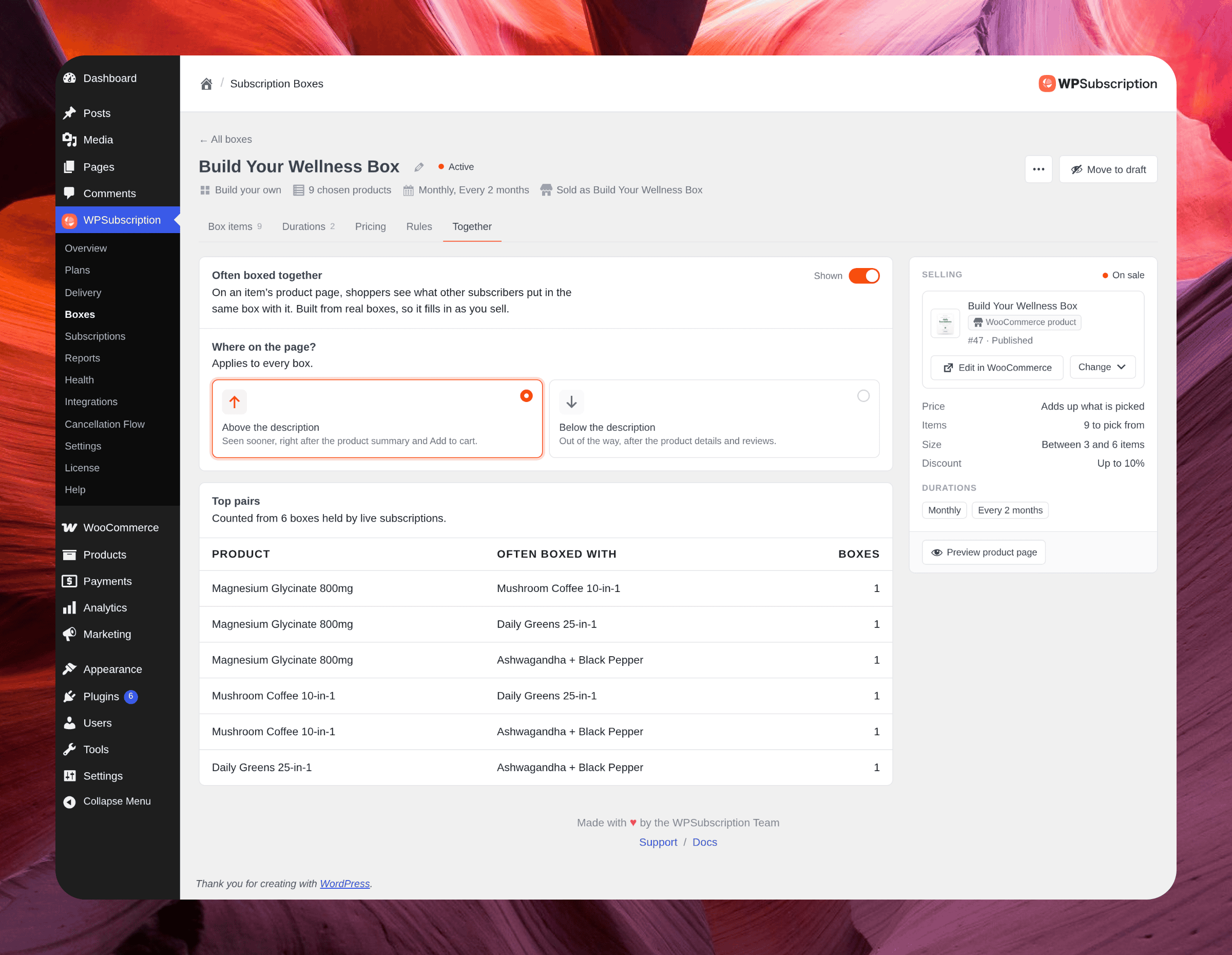Click the Tools wrench icon
Viewport: 1232px width, 955px height.
point(69,749)
